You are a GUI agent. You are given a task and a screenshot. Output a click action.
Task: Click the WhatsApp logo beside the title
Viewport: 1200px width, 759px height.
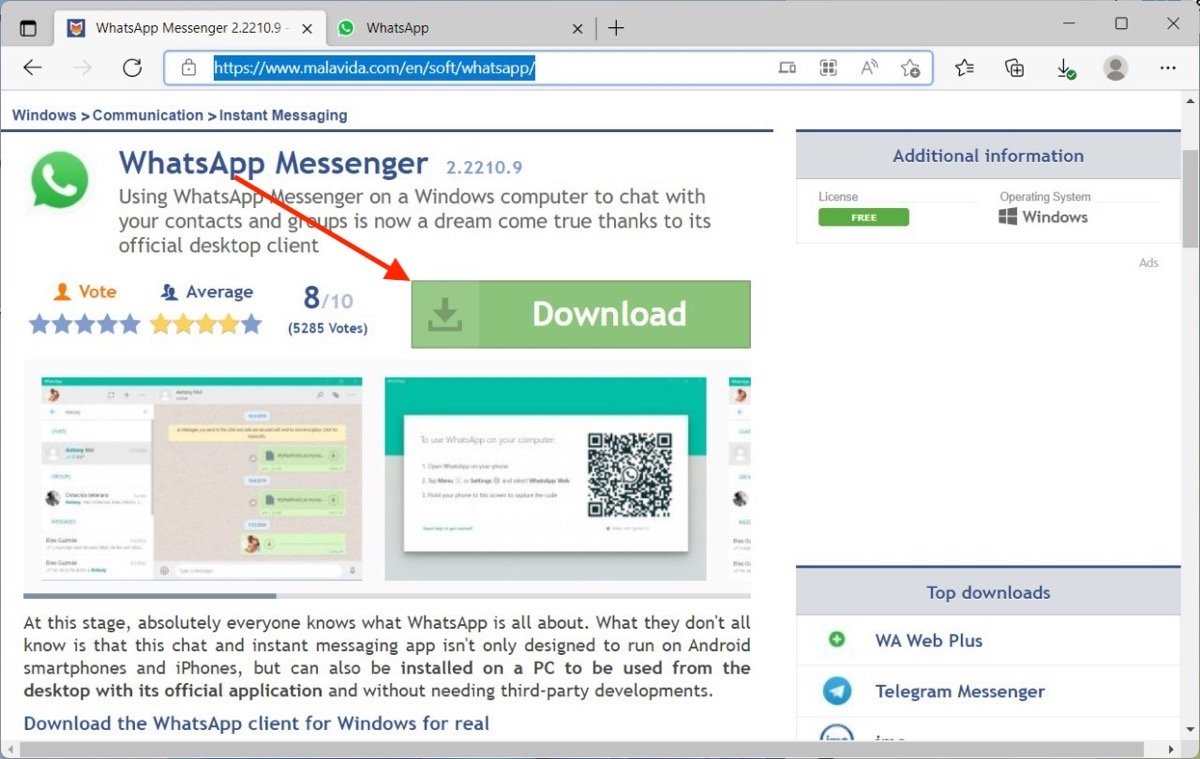pyautogui.click(x=60, y=180)
